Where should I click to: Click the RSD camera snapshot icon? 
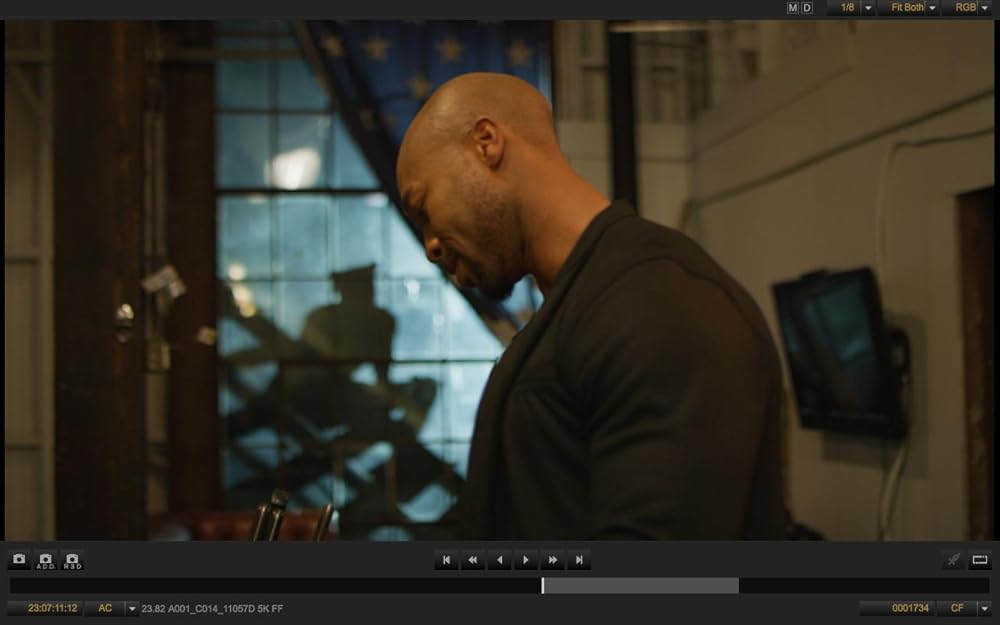(72, 560)
